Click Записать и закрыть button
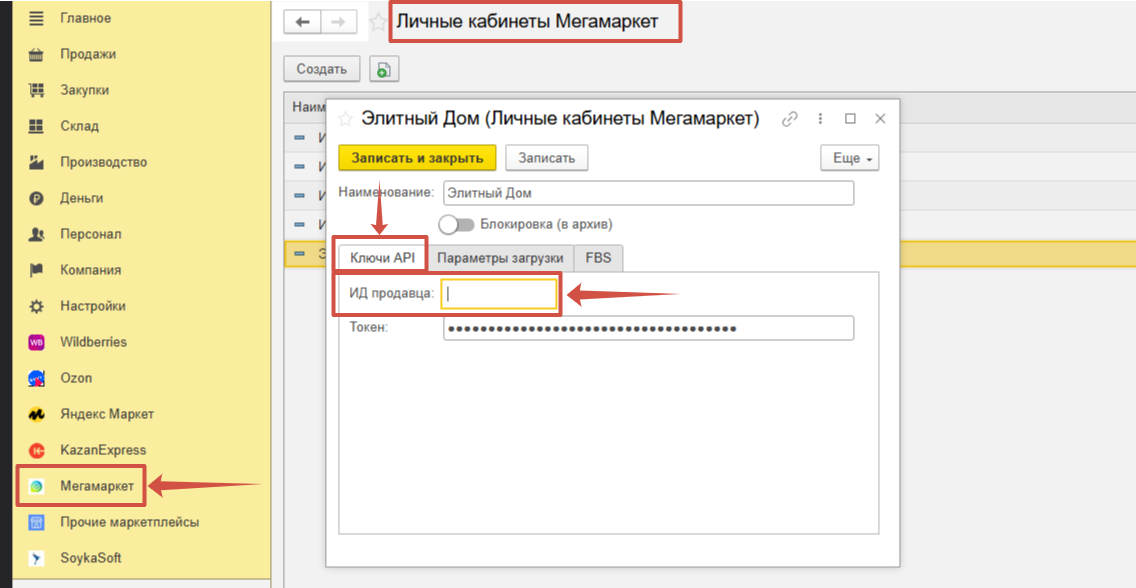The image size is (1136, 588). (x=417, y=158)
